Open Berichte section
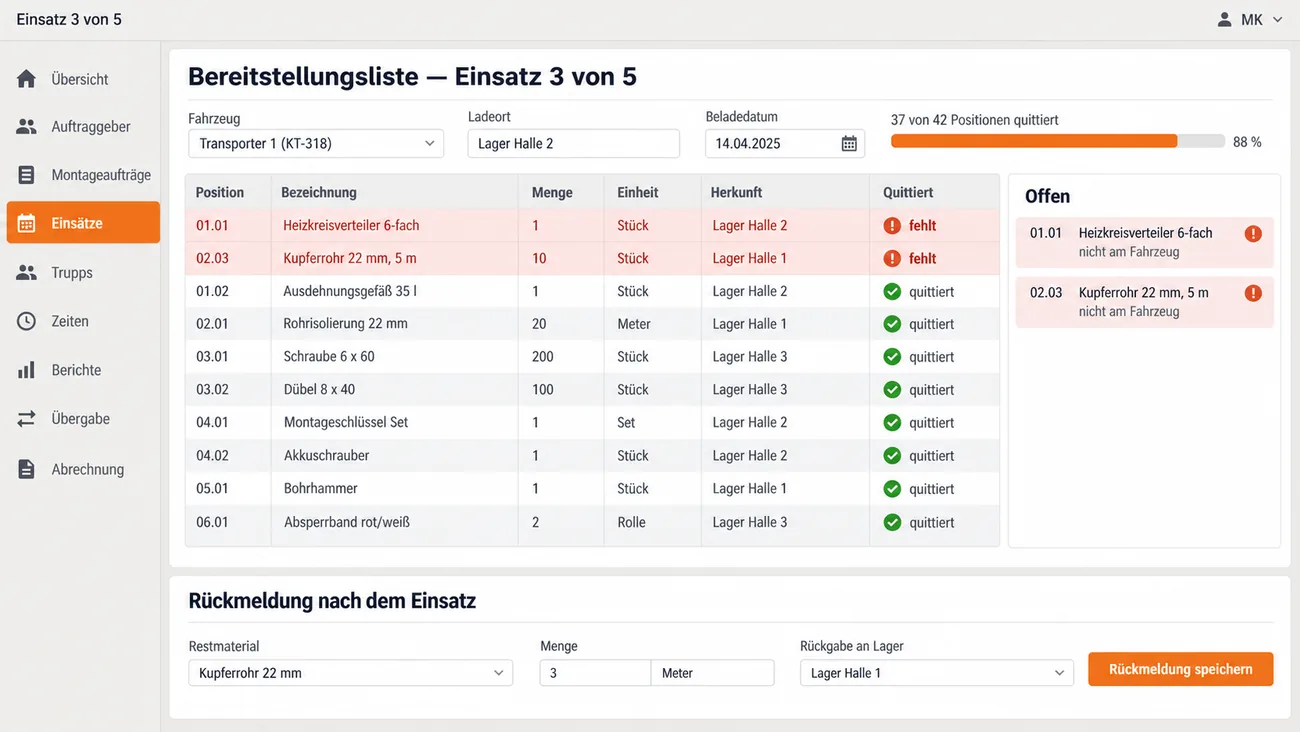 pos(83,370)
